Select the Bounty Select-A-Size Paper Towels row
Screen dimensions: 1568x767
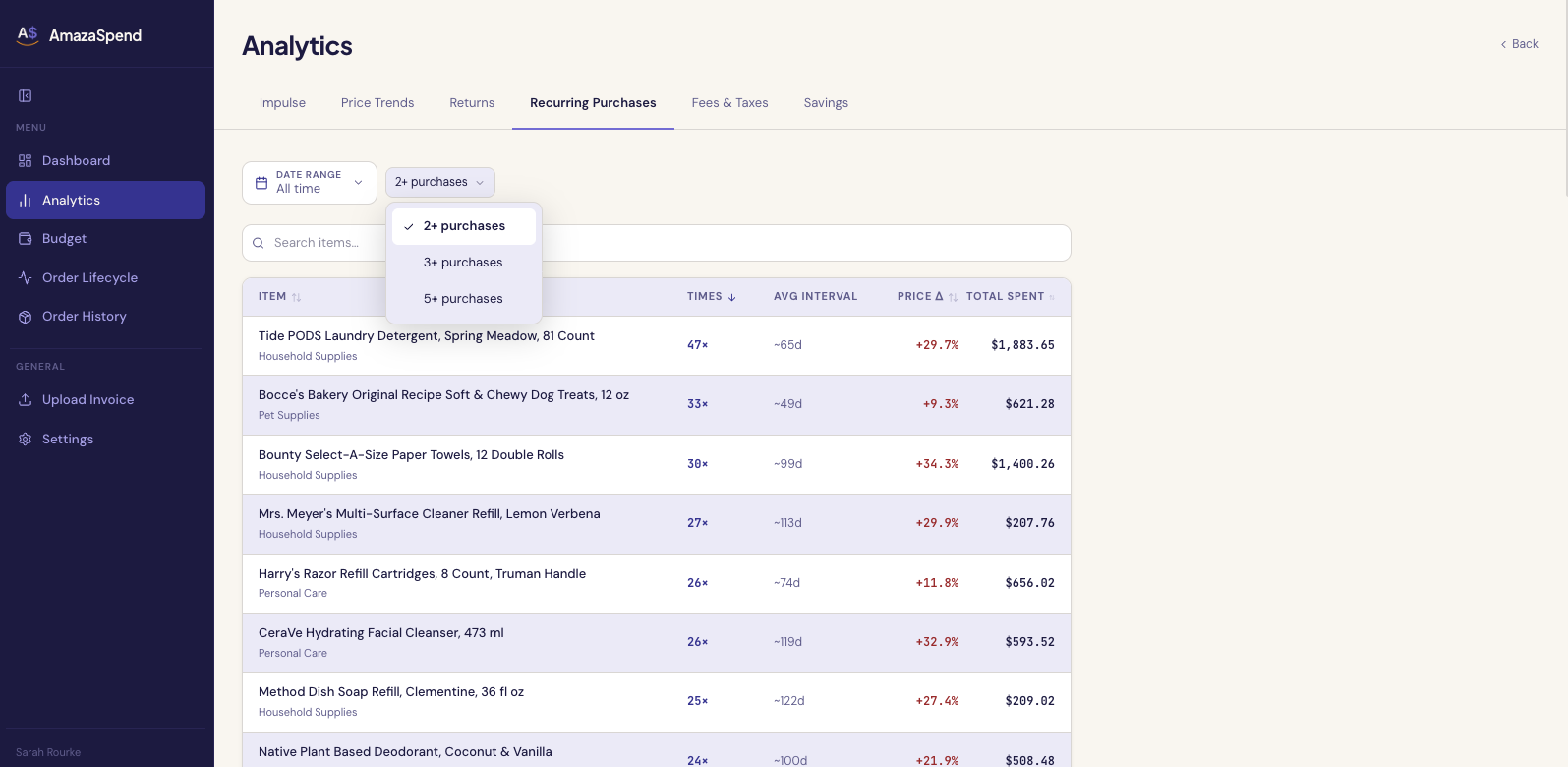click(657, 464)
